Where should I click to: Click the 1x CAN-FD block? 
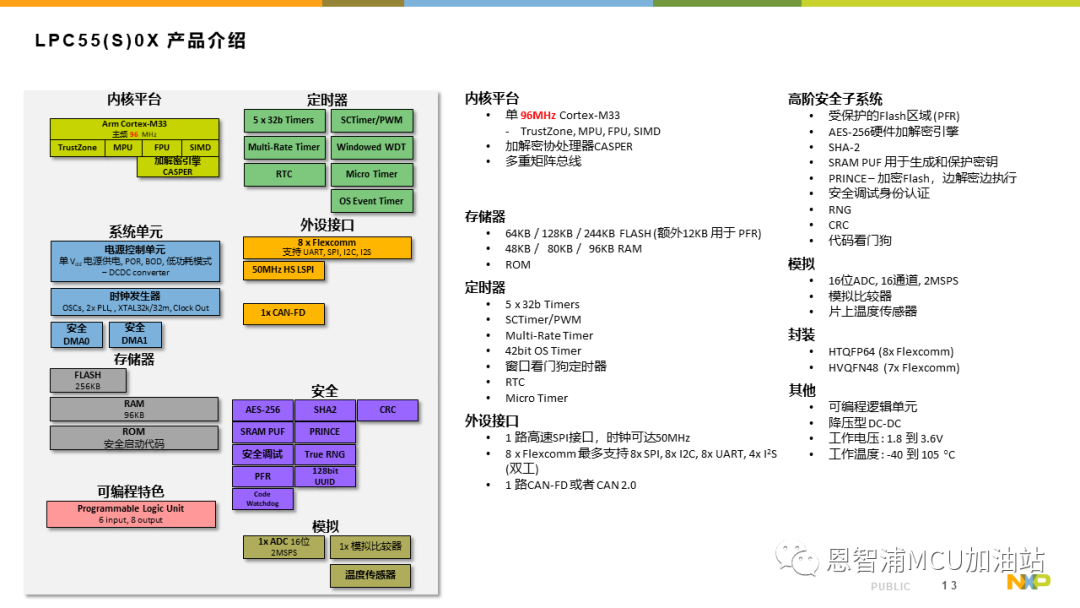click(283, 313)
